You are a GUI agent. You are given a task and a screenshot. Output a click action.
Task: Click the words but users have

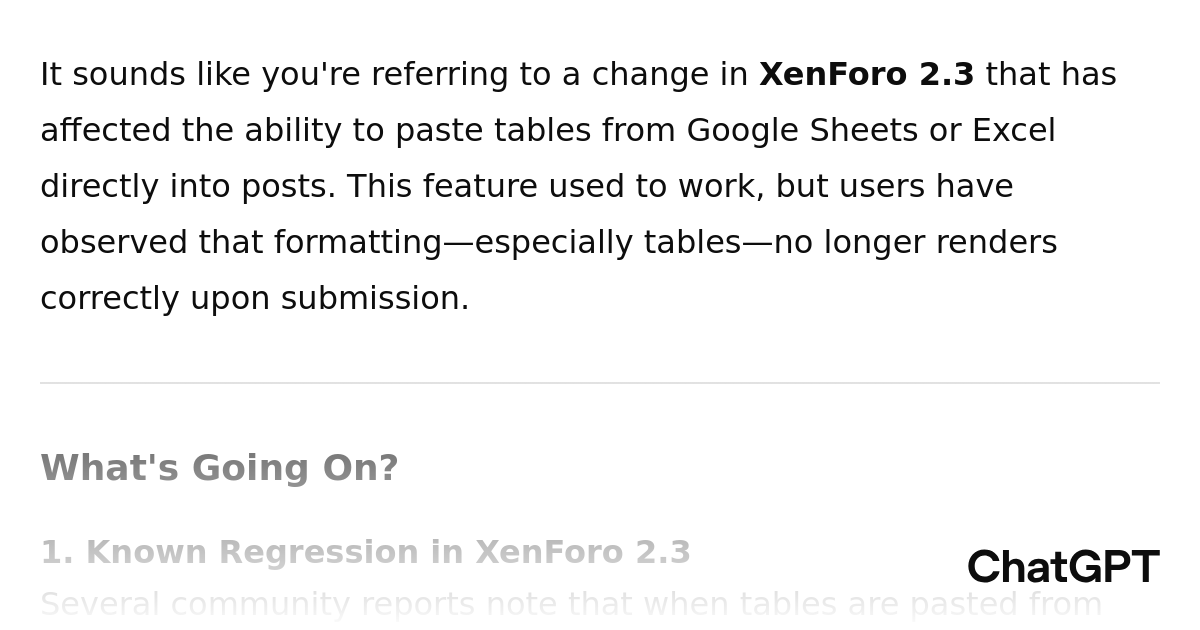[894, 187]
